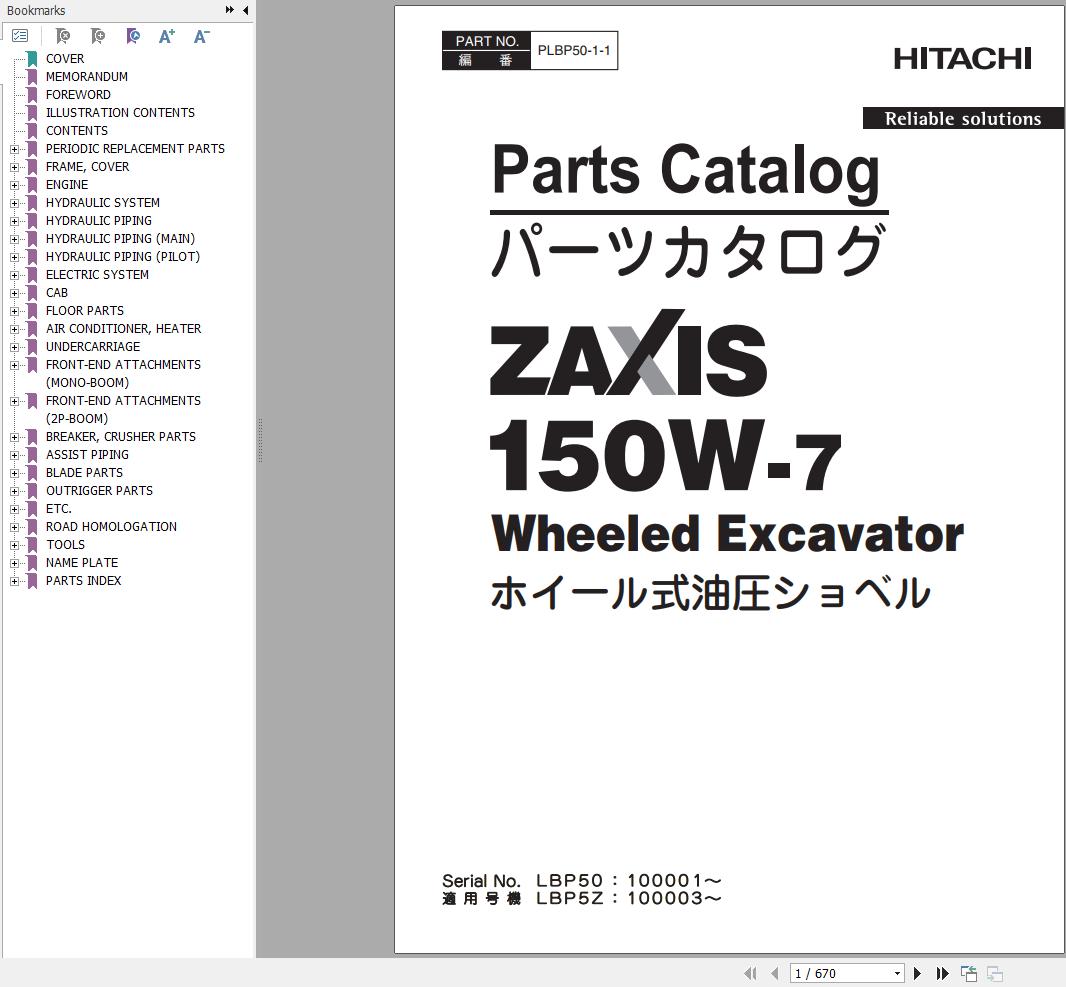Click the Parts Catalog title on the page

pyautogui.click(x=685, y=171)
